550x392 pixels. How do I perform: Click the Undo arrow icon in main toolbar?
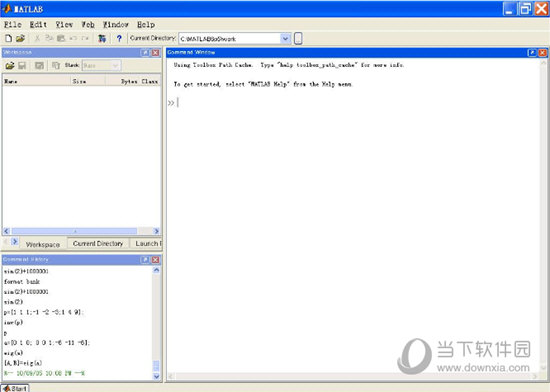tap(73, 38)
